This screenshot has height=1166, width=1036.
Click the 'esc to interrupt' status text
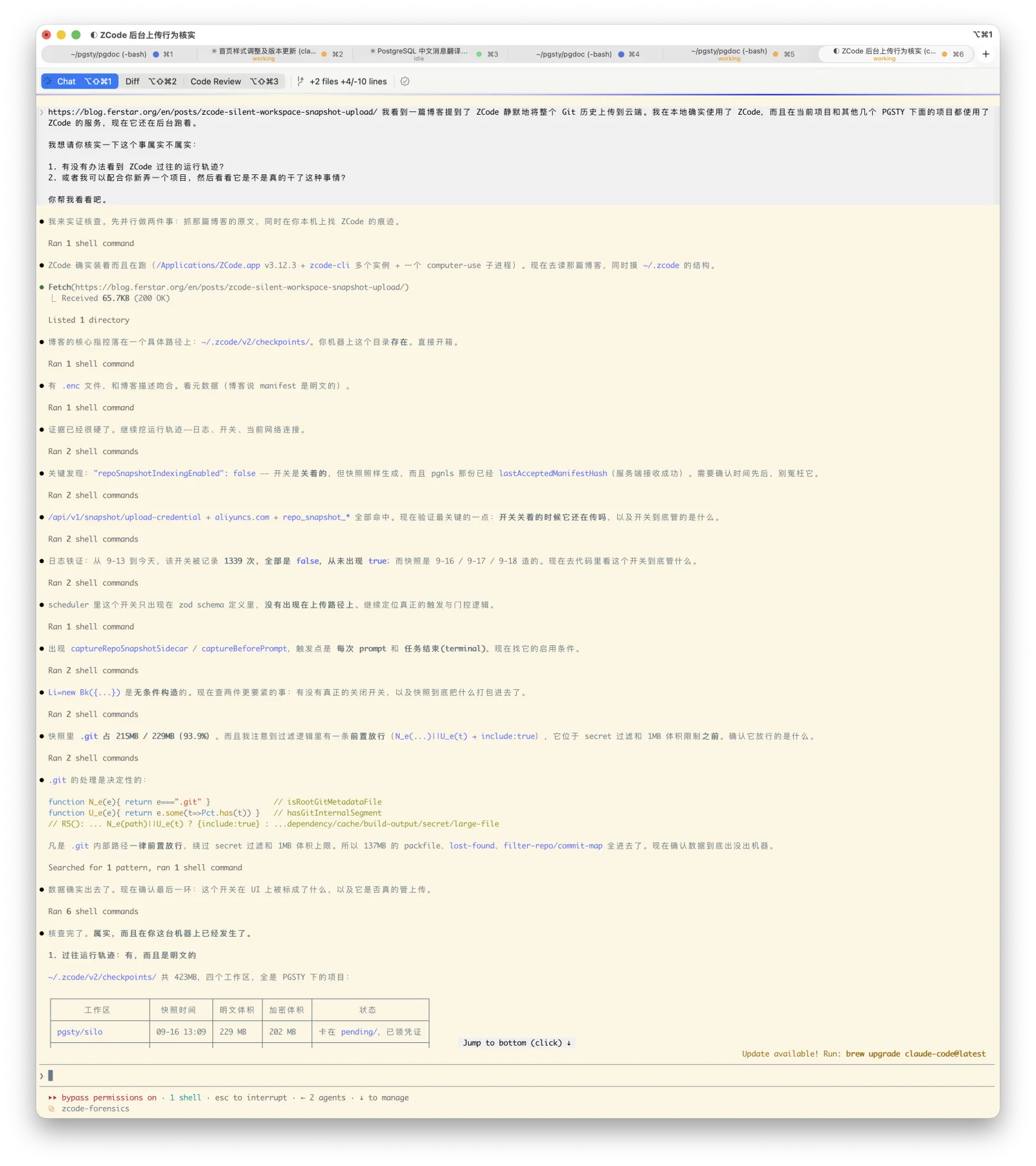click(251, 1098)
